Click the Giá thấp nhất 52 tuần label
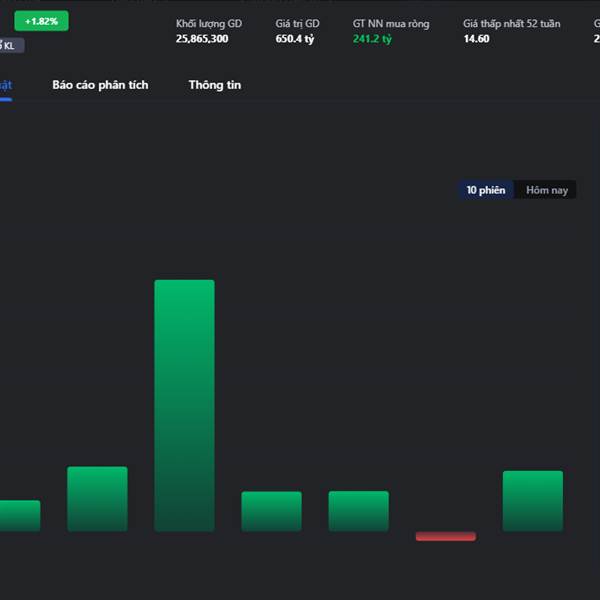This screenshot has height=600, width=600. (x=512, y=24)
